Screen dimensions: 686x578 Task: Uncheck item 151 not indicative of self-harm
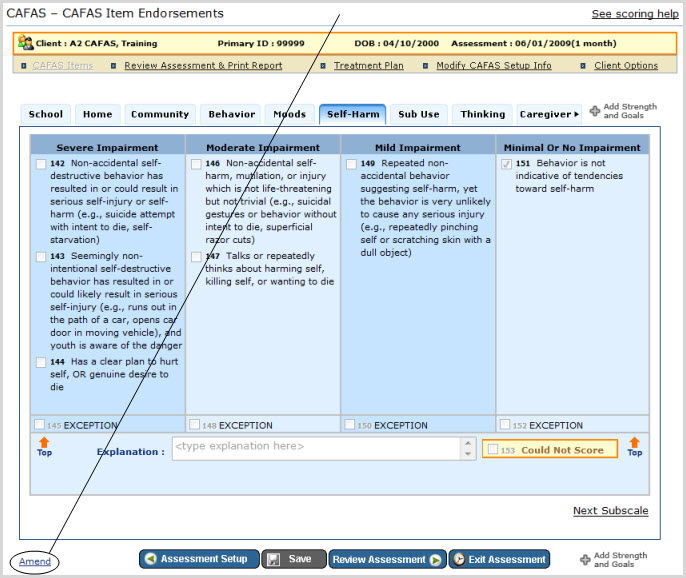click(506, 164)
